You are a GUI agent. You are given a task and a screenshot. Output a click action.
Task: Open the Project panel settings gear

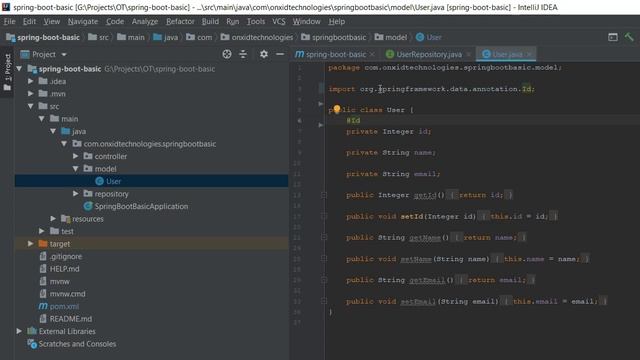click(264, 54)
